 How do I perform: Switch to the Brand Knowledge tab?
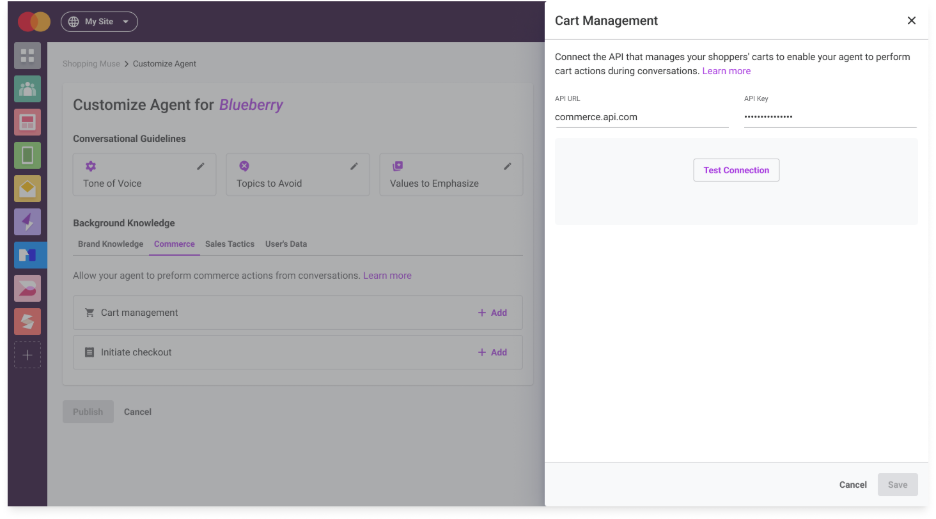110,244
